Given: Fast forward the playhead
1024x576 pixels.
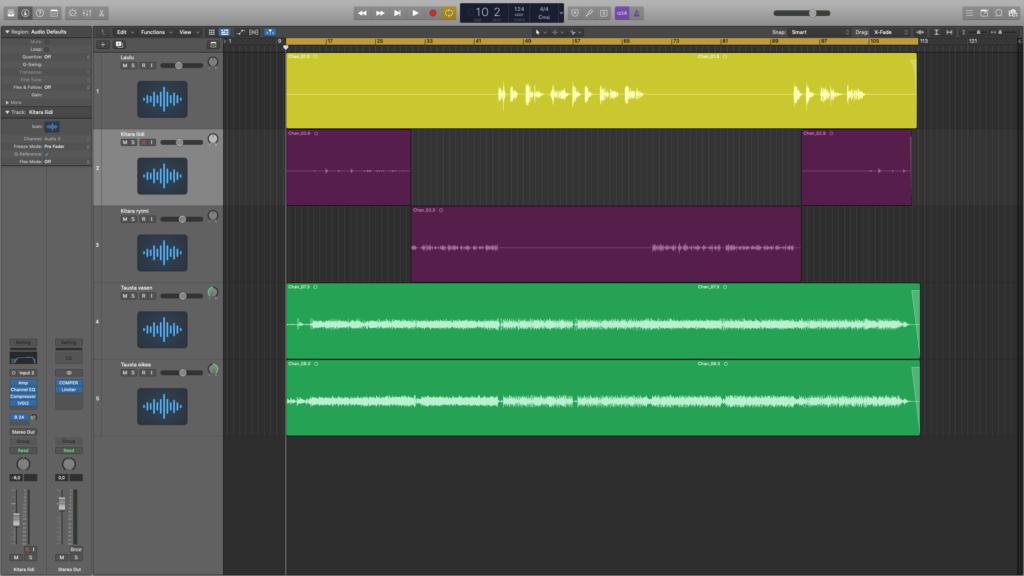Looking at the screenshot, I should [x=380, y=13].
